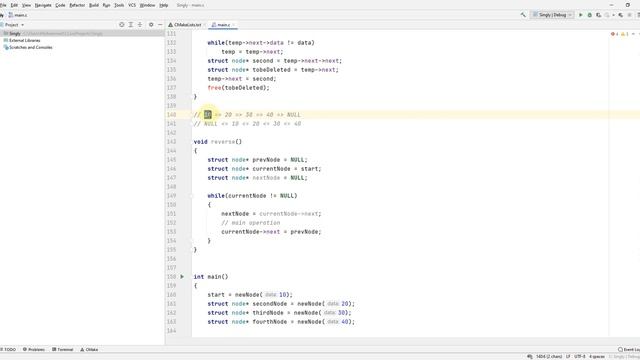This screenshot has height=360, width=640.
Task: Open the Navigate menu
Action: point(43,5)
